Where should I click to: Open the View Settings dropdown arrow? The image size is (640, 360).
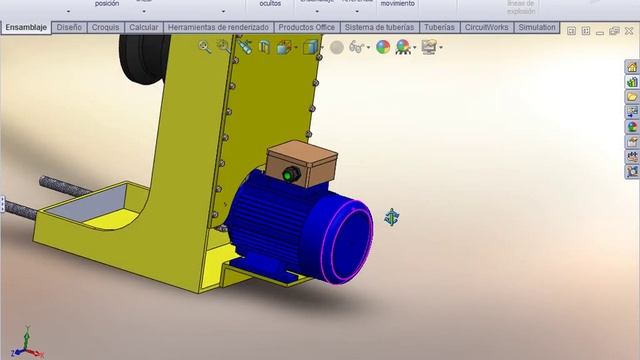[x=441, y=48]
